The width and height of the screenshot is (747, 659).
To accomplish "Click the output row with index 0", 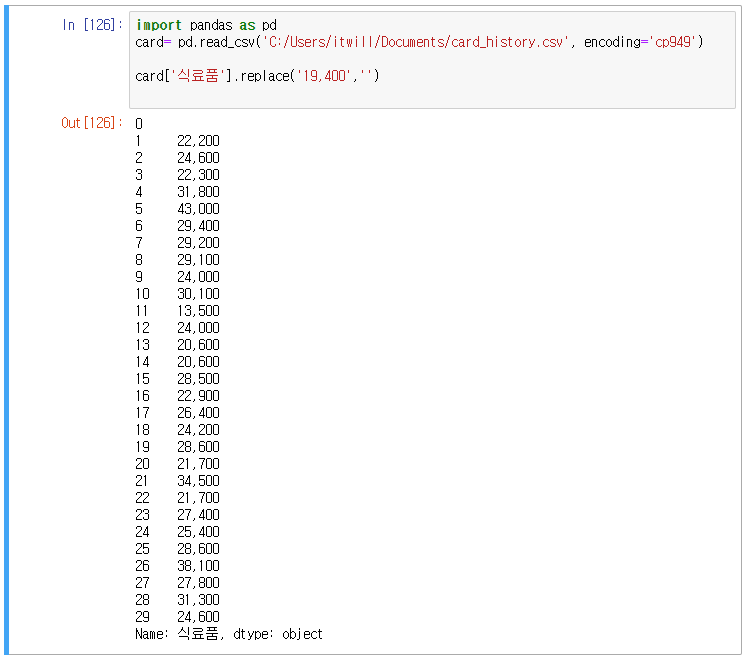I will [139, 124].
